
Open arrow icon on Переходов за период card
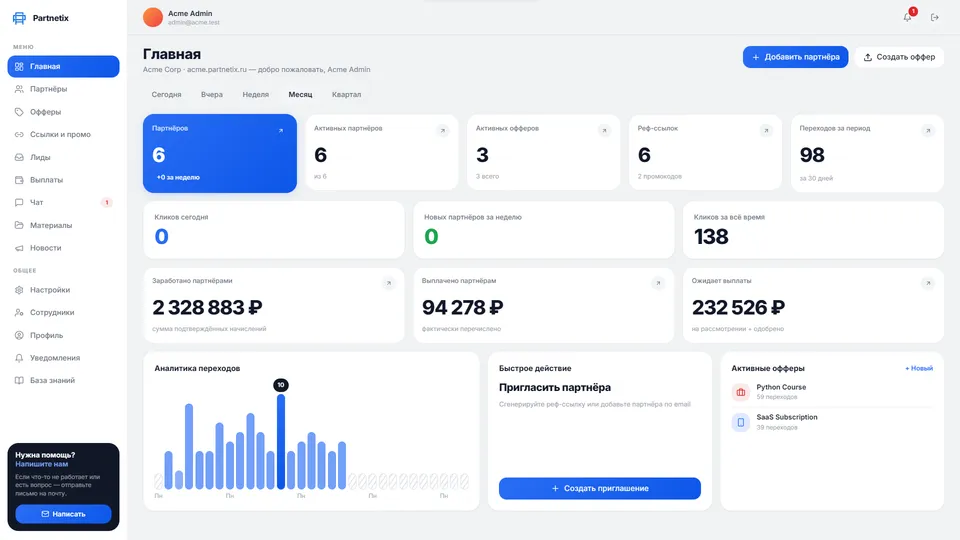pyautogui.click(x=928, y=130)
